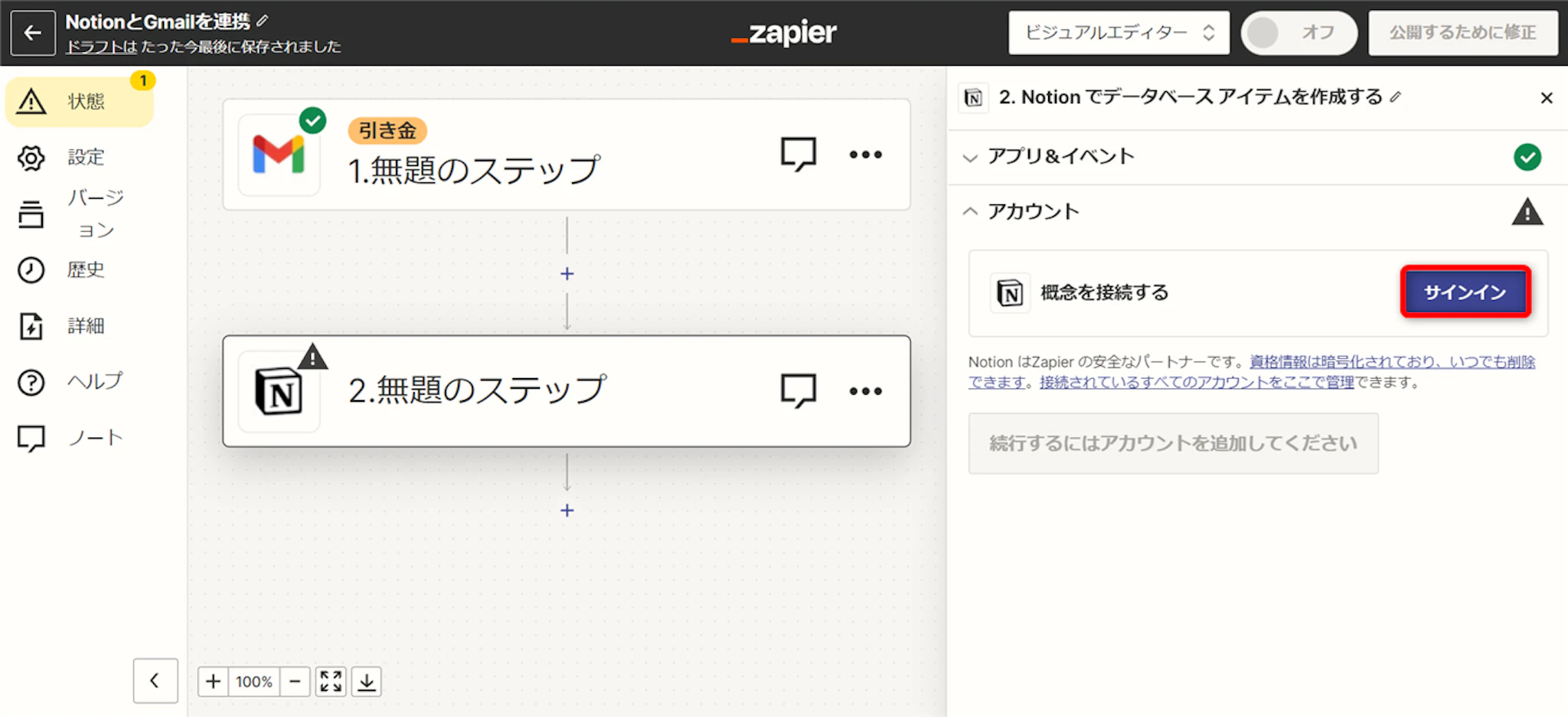Add step between Gmail and Notion
1568x717 pixels.
[567, 274]
